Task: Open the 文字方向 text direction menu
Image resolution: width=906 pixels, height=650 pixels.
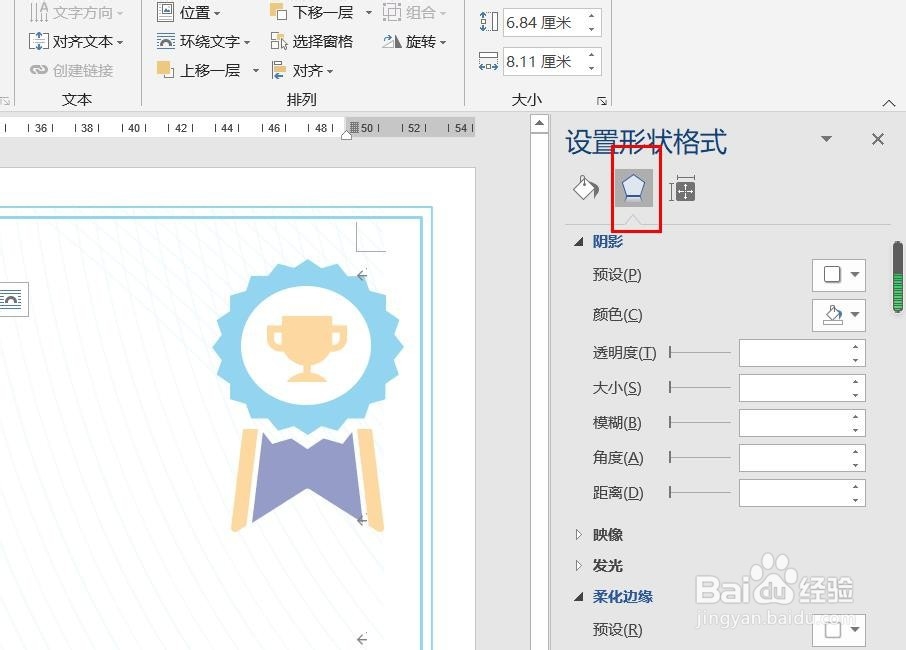Action: (77, 12)
